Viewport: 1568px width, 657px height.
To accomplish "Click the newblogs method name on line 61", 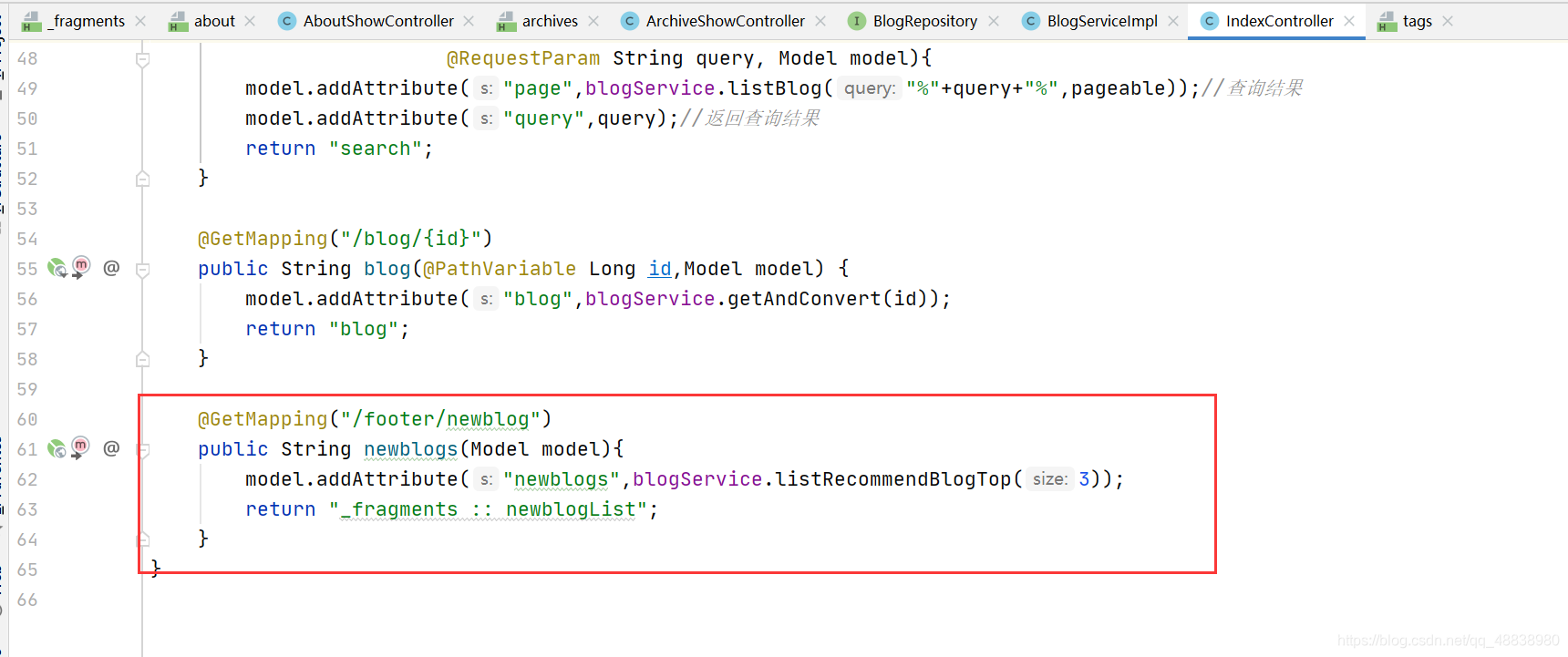I will tap(411, 449).
